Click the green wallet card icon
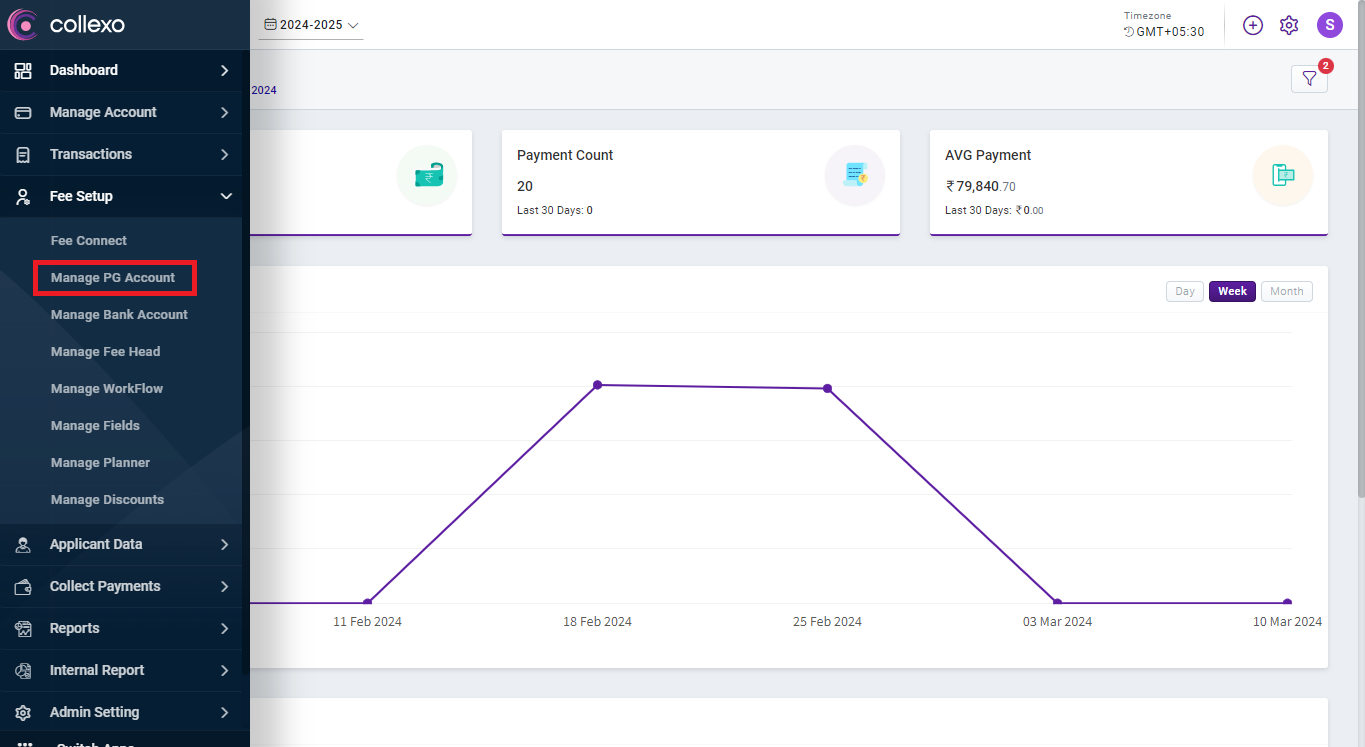This screenshot has width=1365, height=747. (x=426, y=176)
